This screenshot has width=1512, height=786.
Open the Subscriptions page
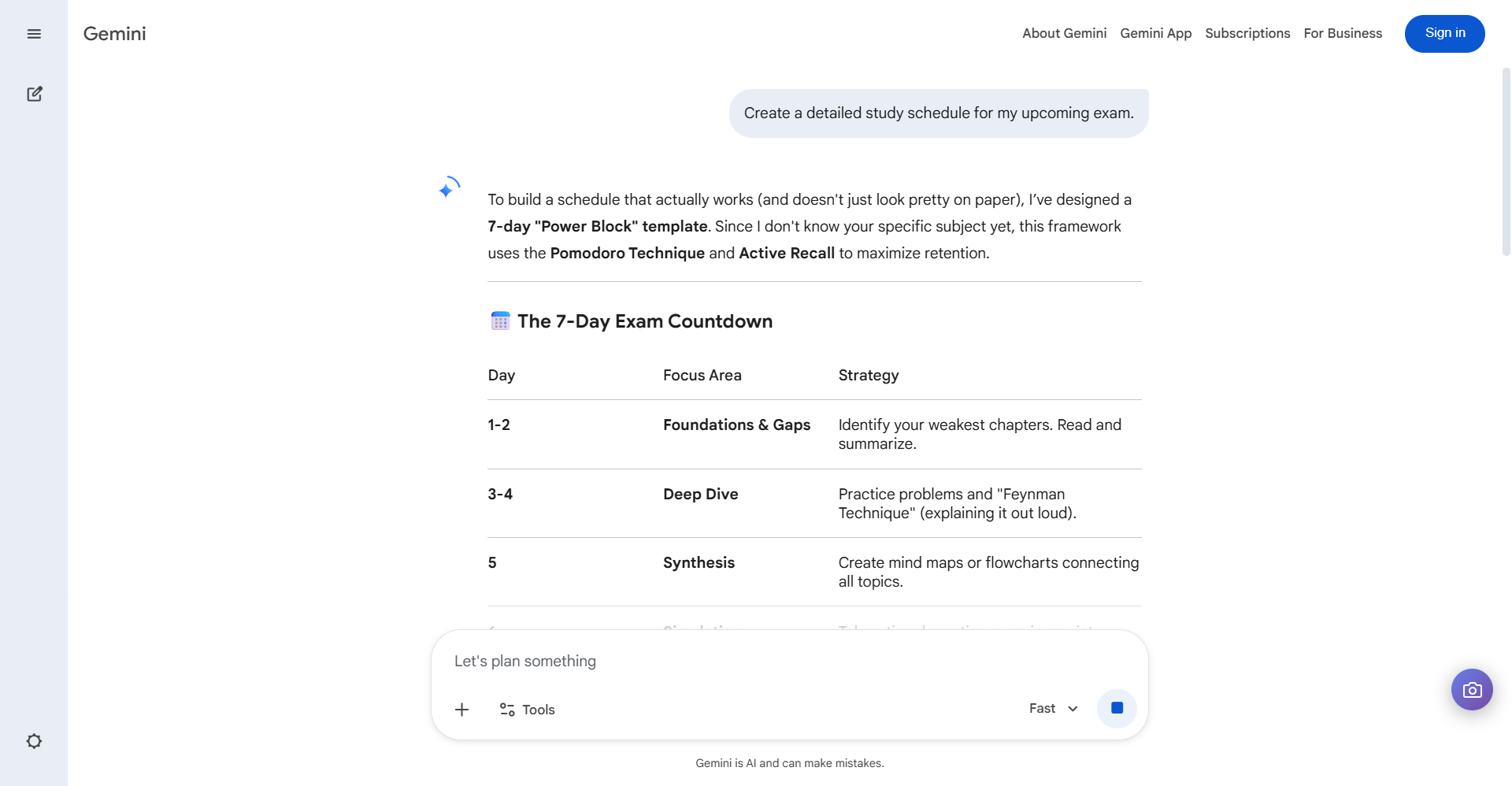(x=1247, y=33)
